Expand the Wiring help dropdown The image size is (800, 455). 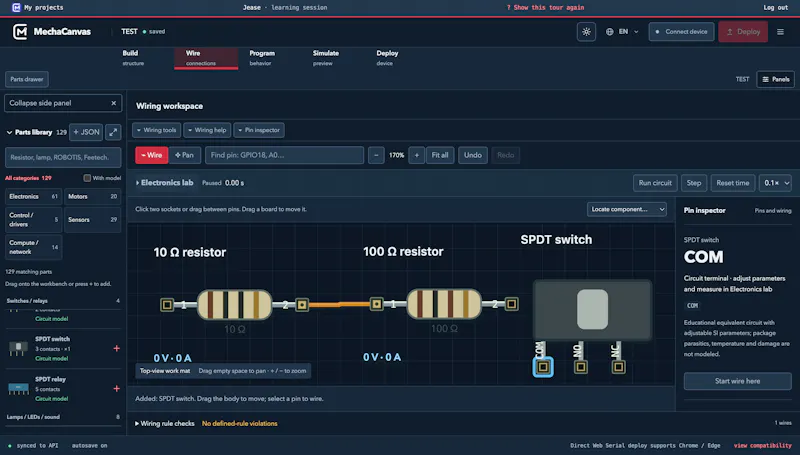tap(207, 130)
